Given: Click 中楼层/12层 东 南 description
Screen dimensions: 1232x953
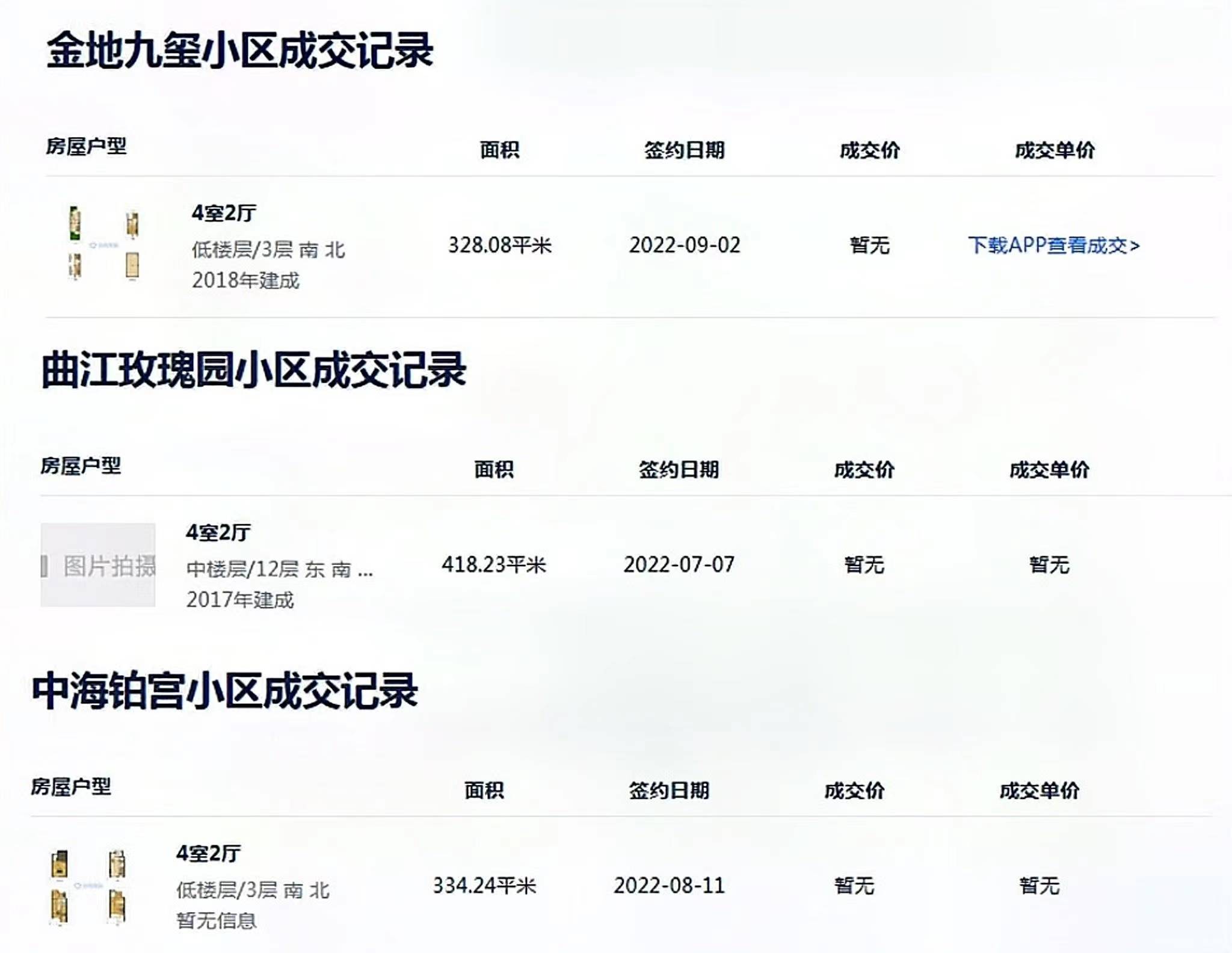Looking at the screenshot, I should coord(280,569).
